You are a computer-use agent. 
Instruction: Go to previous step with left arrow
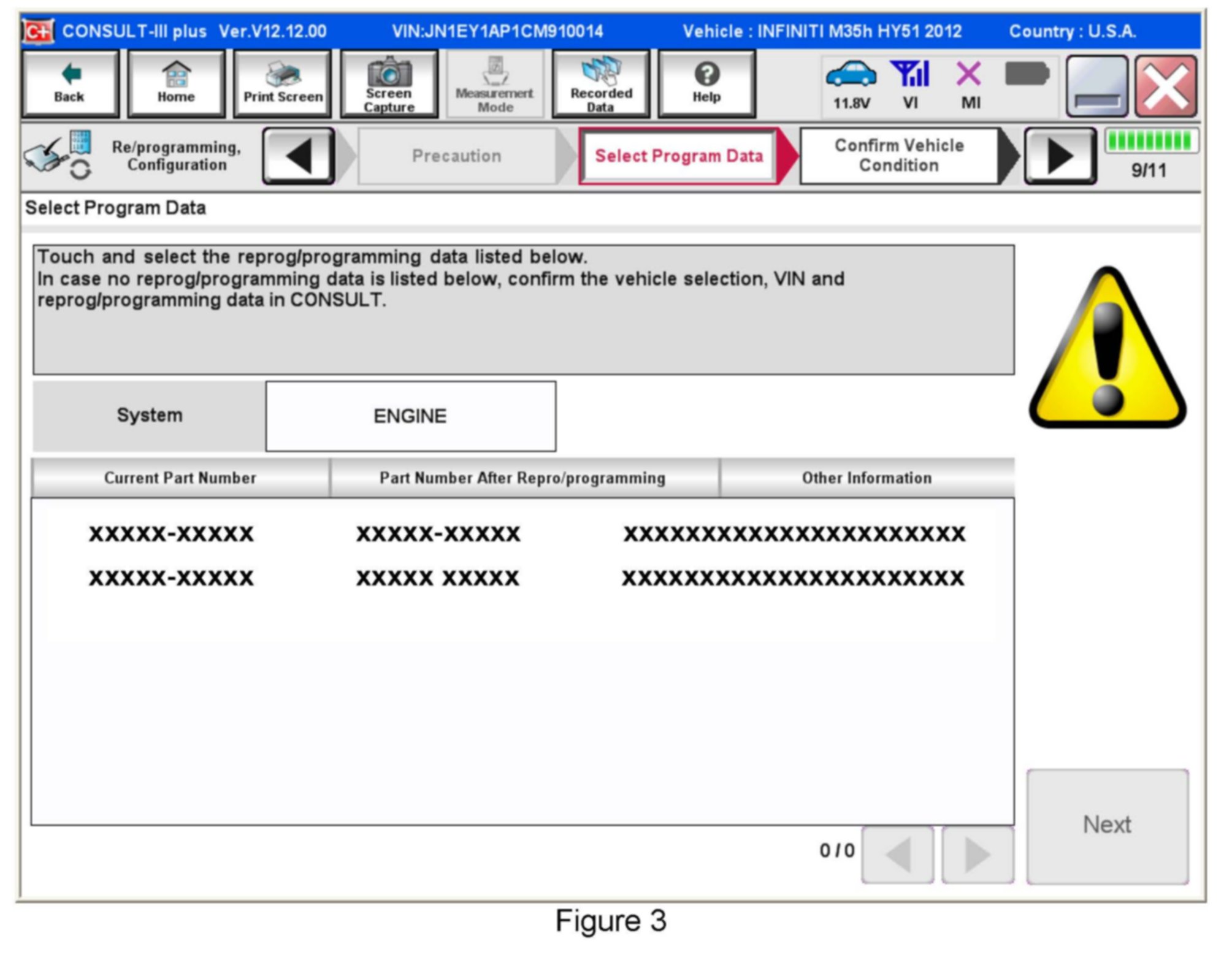(299, 156)
